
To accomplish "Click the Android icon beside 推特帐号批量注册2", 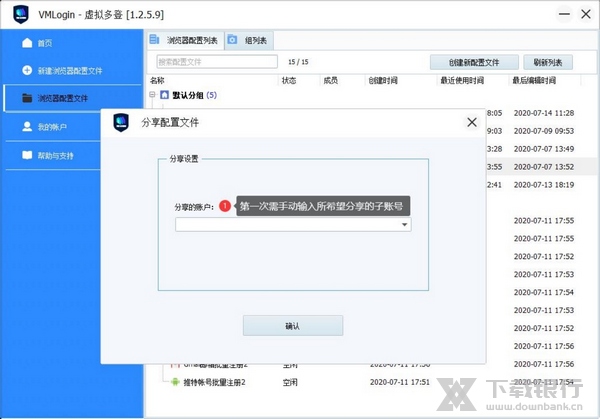I will [175, 382].
